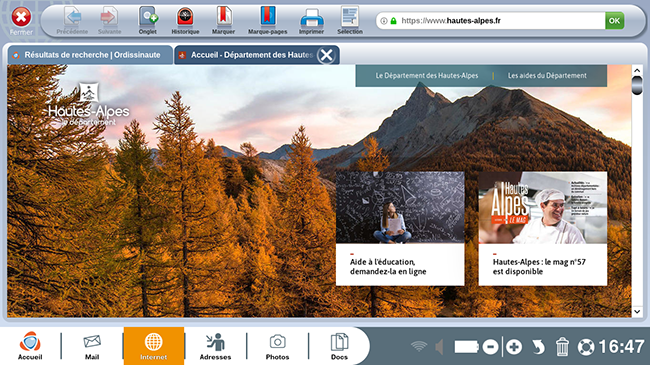Open a new tab with Onglet icon
This screenshot has height=365, width=650.
tap(148, 20)
